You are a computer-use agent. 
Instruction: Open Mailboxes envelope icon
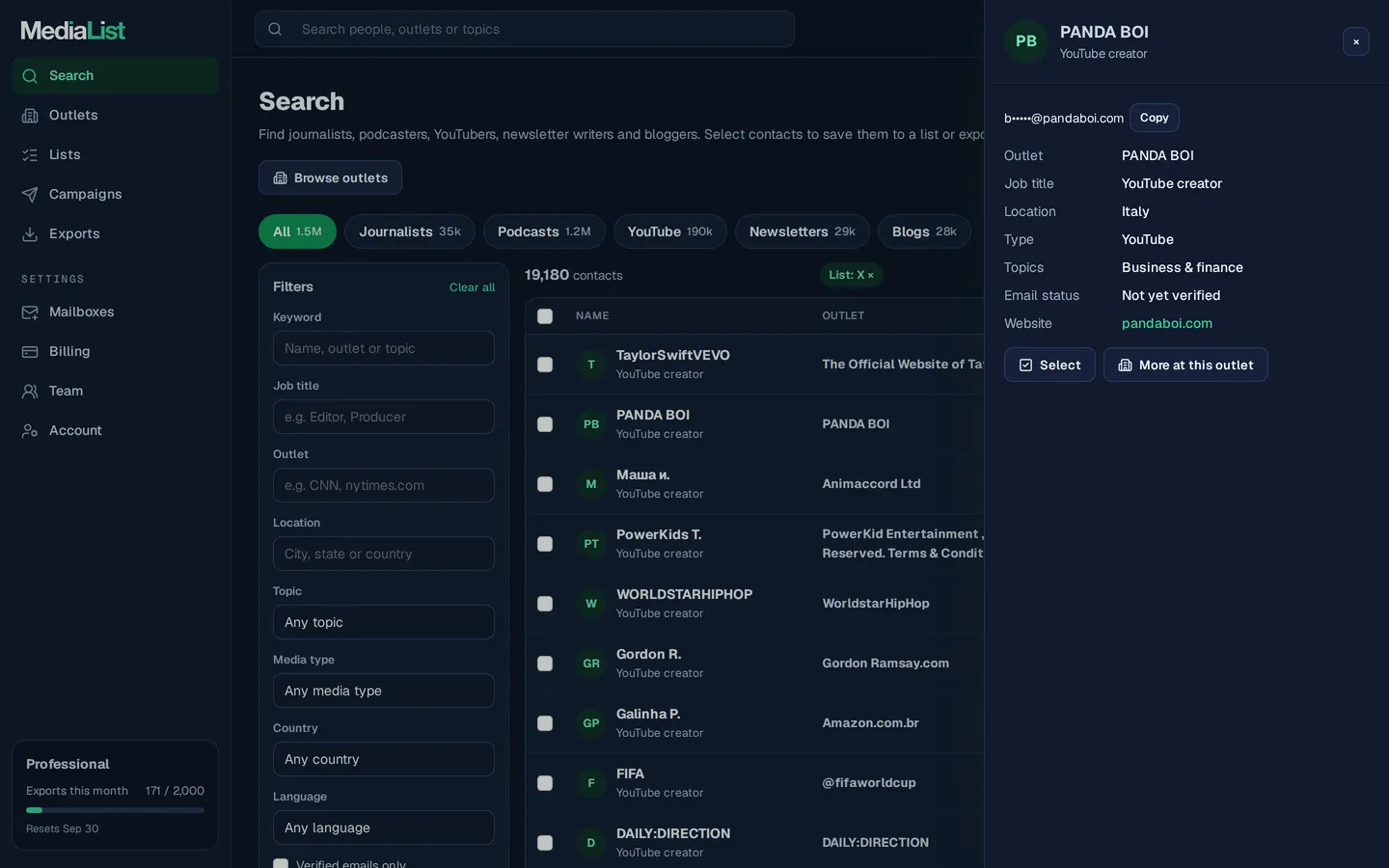pos(30,312)
